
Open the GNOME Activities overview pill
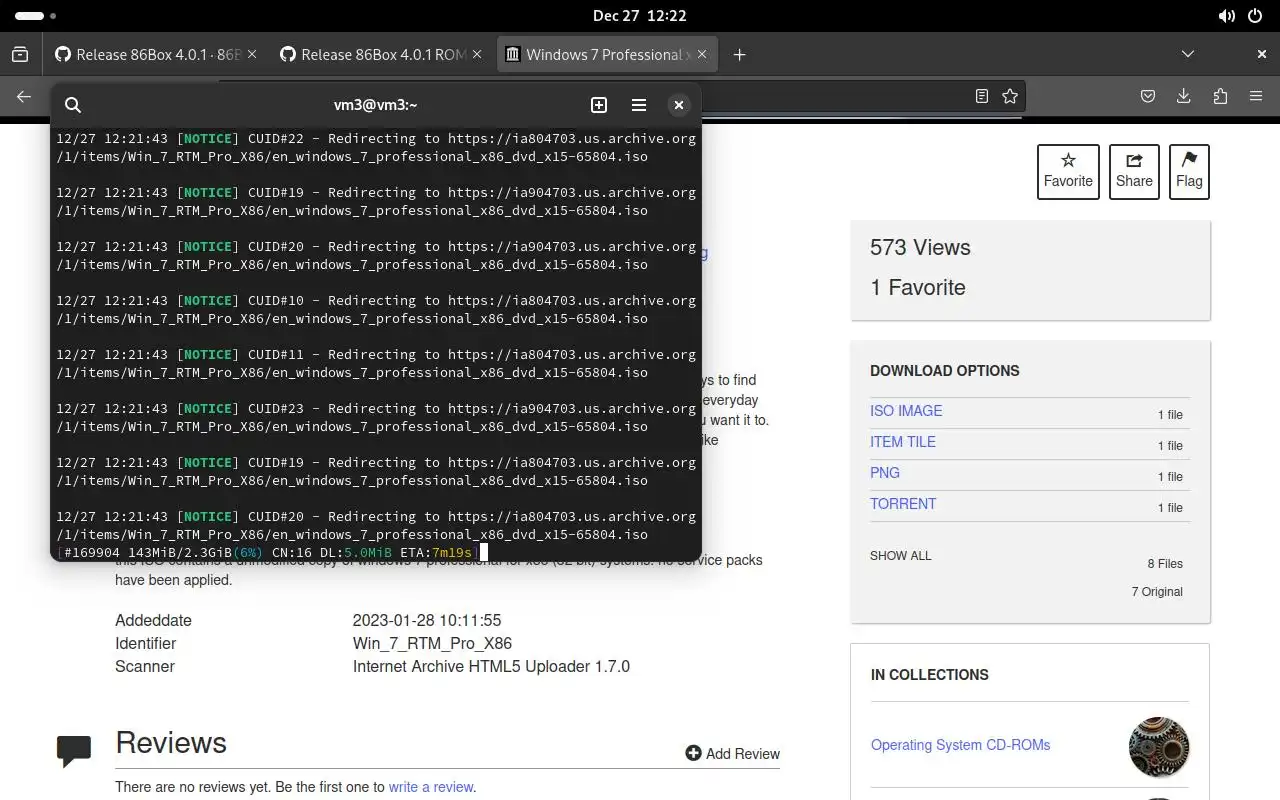pos(36,16)
